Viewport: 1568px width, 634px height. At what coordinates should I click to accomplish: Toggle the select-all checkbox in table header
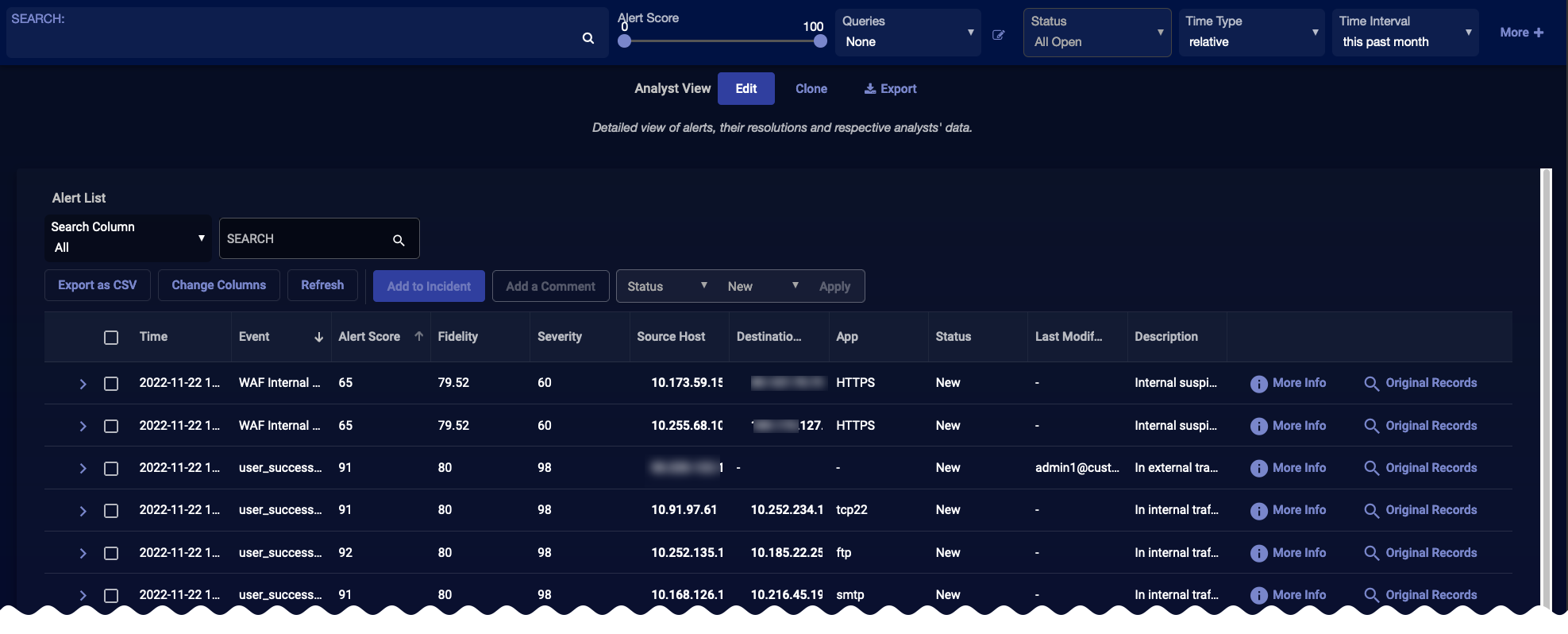pos(111,338)
